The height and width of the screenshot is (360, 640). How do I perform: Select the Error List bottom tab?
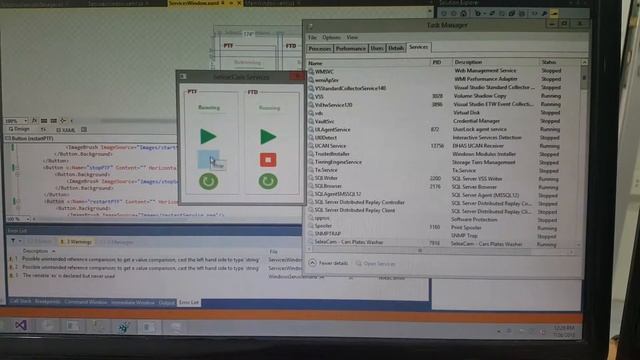[x=189, y=302]
